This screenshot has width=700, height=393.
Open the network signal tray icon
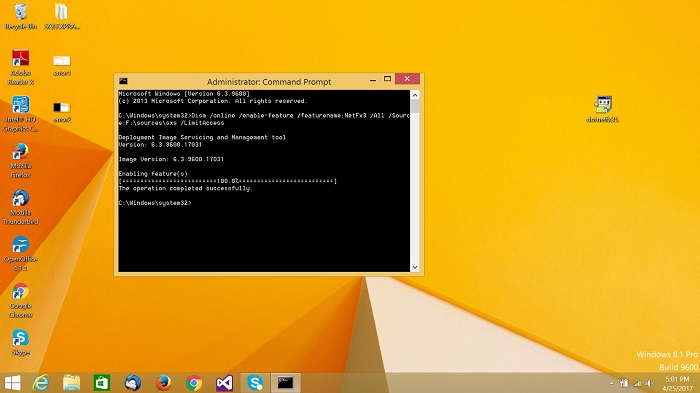point(638,383)
